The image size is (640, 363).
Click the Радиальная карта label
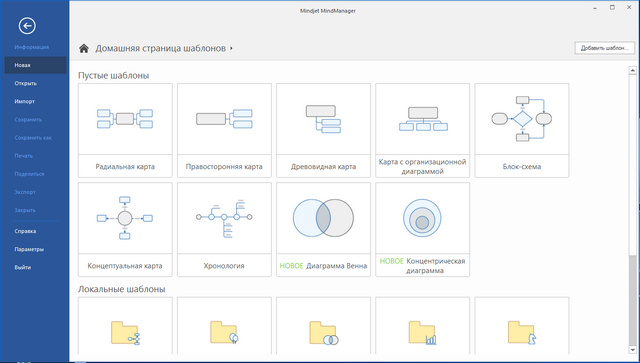pos(125,167)
